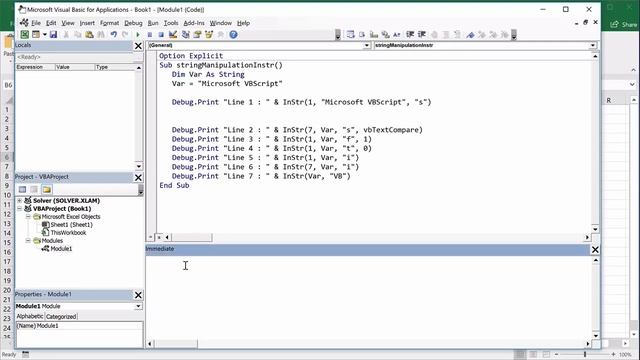
Task: Open the (General) object dropdown
Action: click(x=367, y=45)
